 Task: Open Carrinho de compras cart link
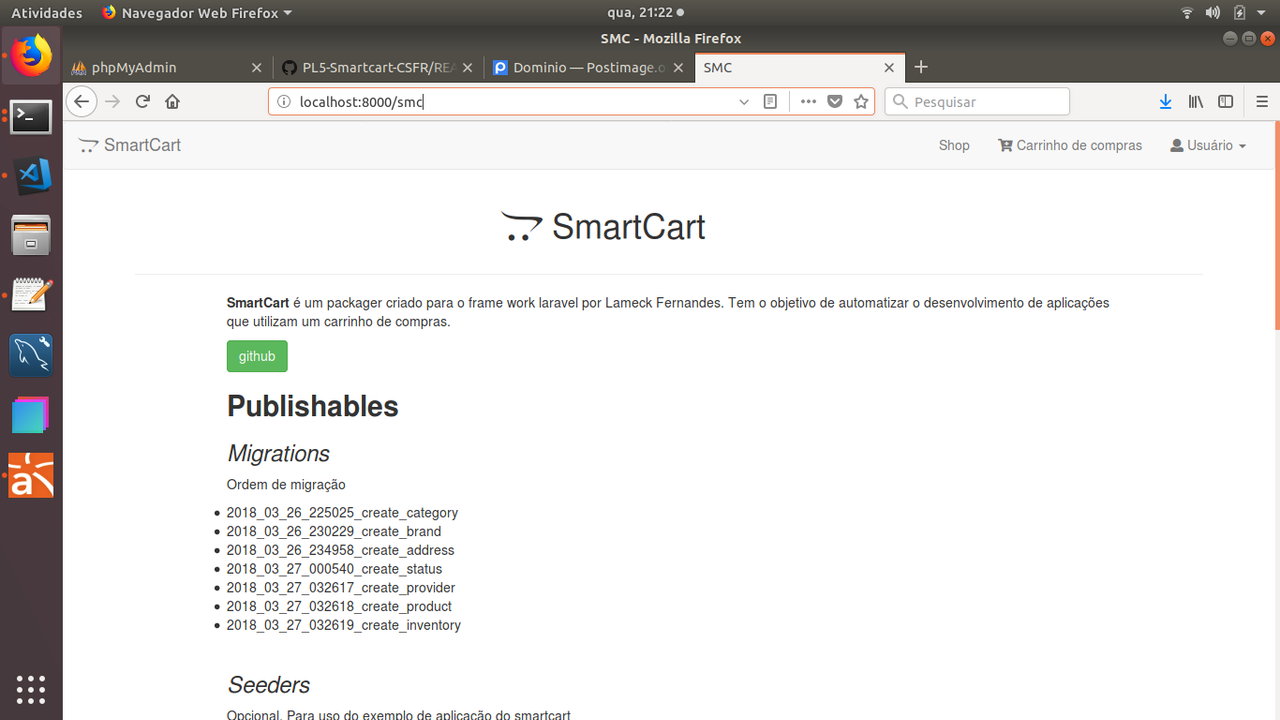click(x=1070, y=145)
